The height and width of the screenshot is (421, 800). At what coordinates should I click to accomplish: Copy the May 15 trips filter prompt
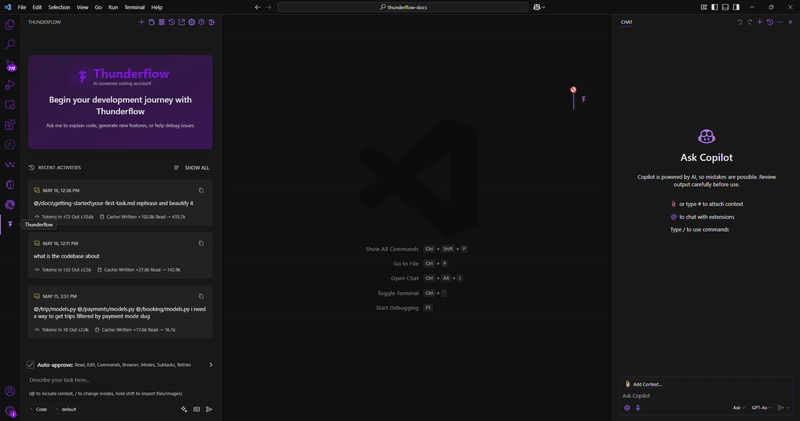pos(201,296)
